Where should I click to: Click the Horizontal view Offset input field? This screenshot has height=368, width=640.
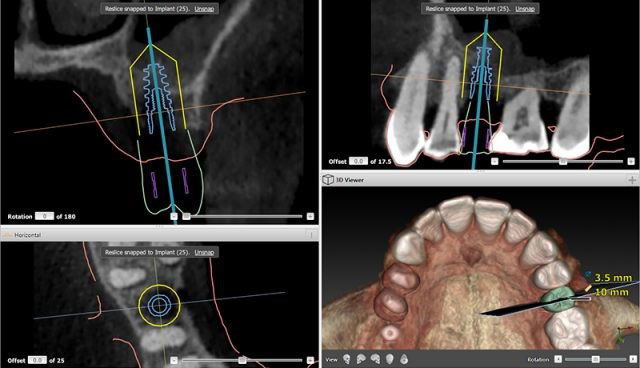37,360
